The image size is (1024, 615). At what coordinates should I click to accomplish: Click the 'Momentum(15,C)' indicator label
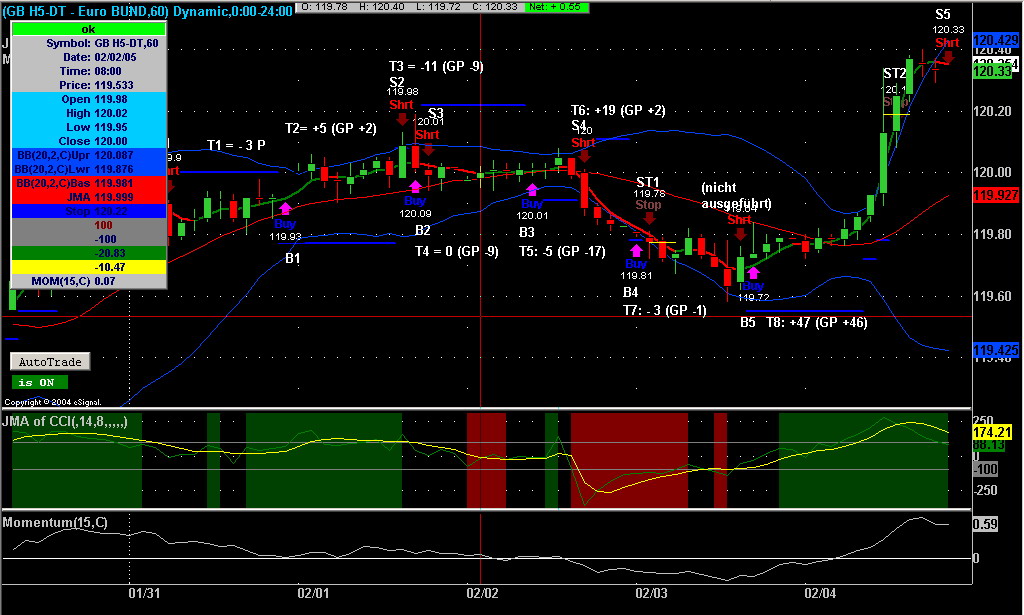[x=56, y=523]
